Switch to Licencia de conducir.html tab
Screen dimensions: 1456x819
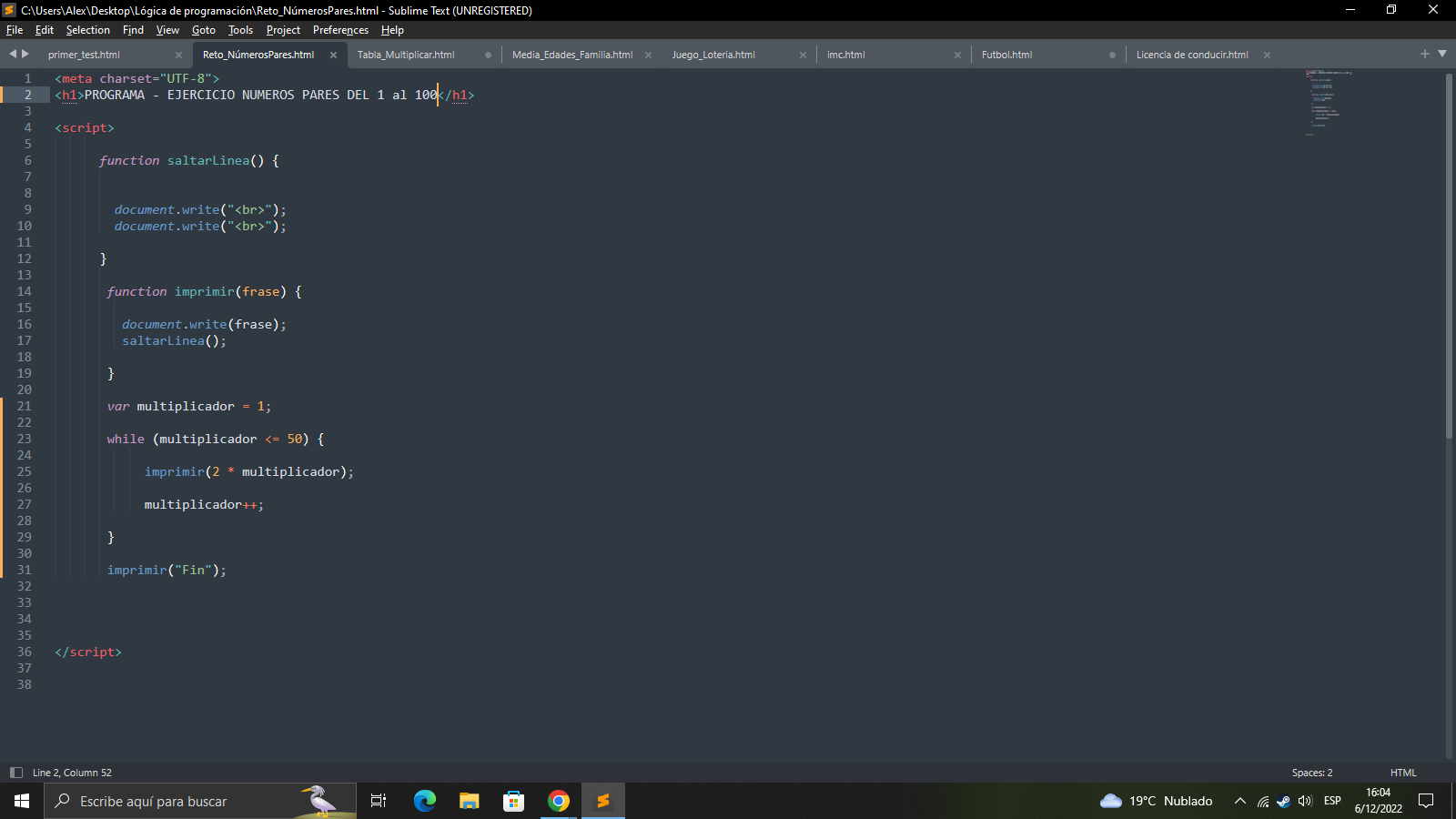[x=1192, y=55]
